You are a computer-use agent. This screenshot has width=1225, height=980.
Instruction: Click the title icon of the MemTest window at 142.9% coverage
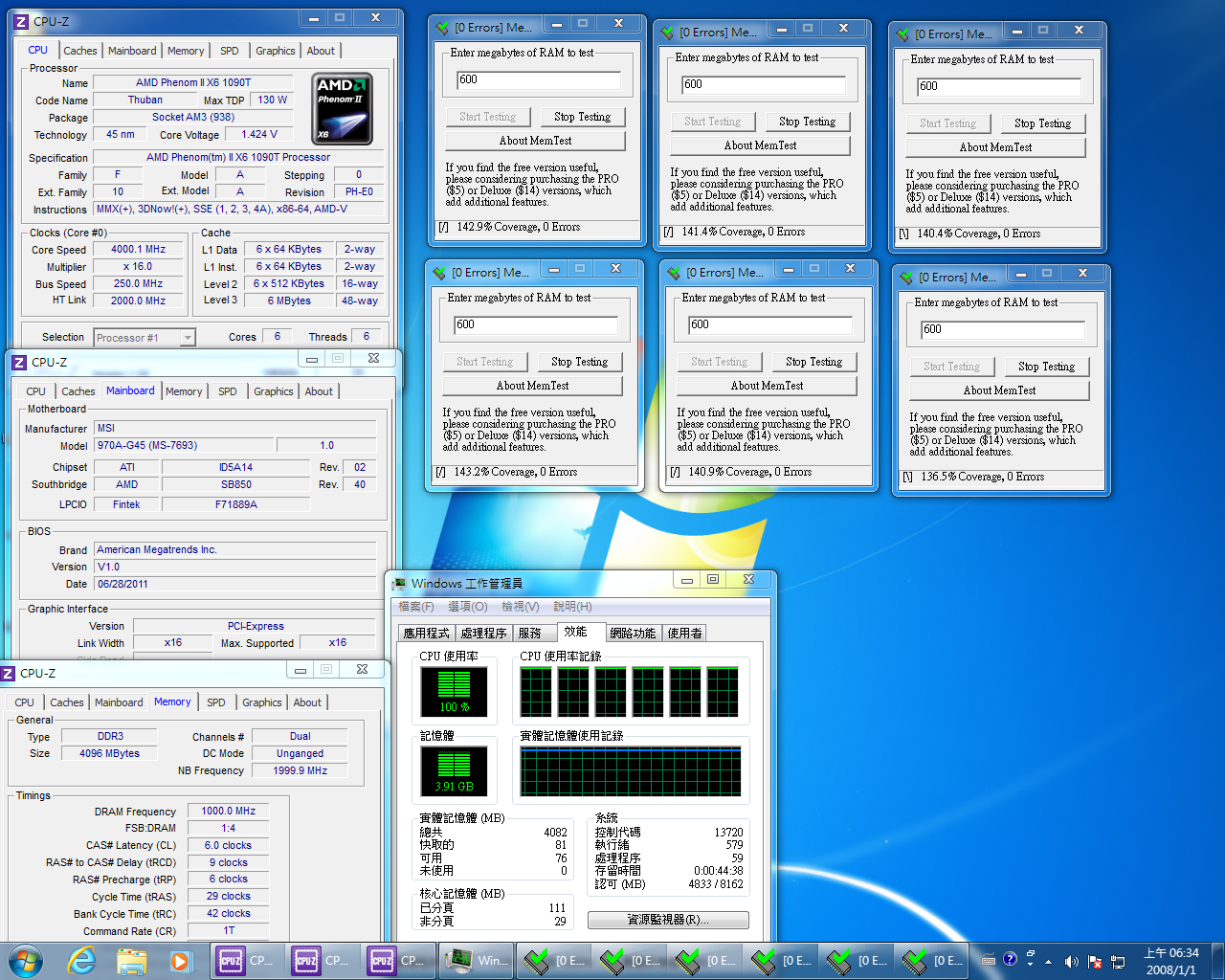(x=441, y=28)
